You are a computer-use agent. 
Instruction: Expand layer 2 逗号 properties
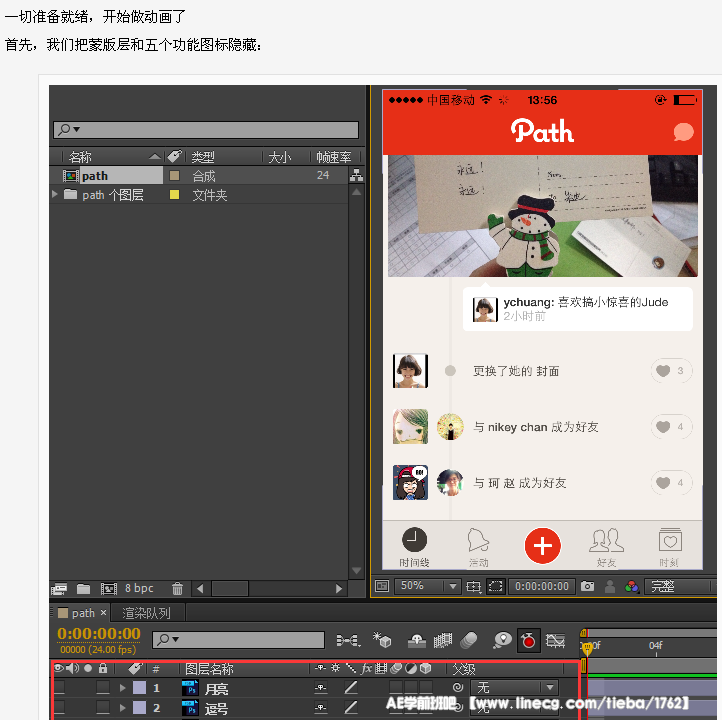122,708
